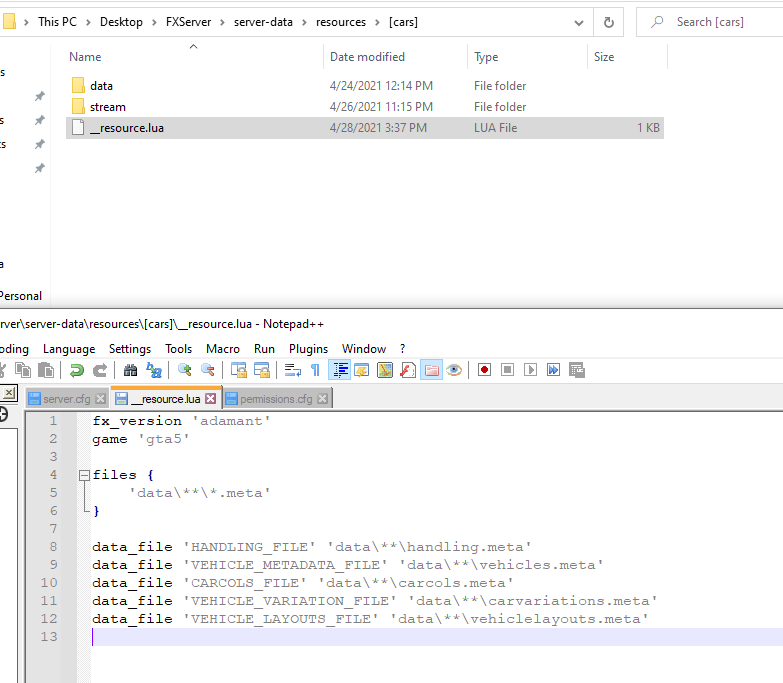Click the Paste icon in Notepad++ toolbar
783x683 pixels.
pos(46,370)
